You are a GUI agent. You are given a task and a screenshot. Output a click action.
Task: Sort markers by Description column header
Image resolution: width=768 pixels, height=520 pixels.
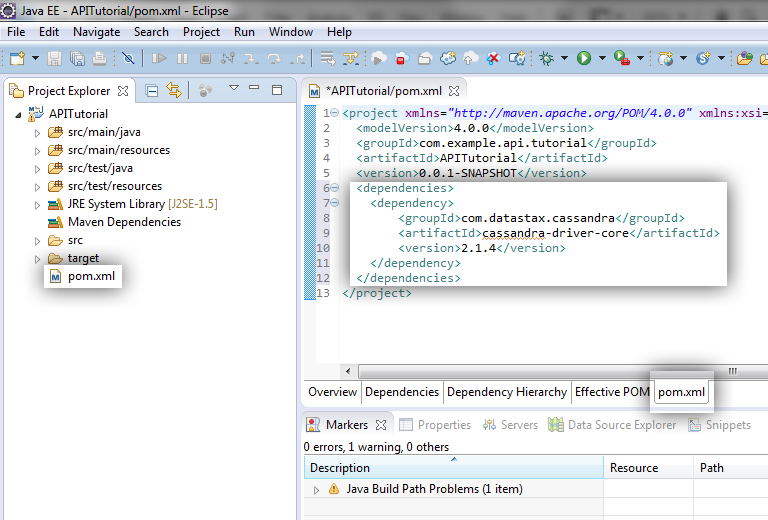point(454,468)
